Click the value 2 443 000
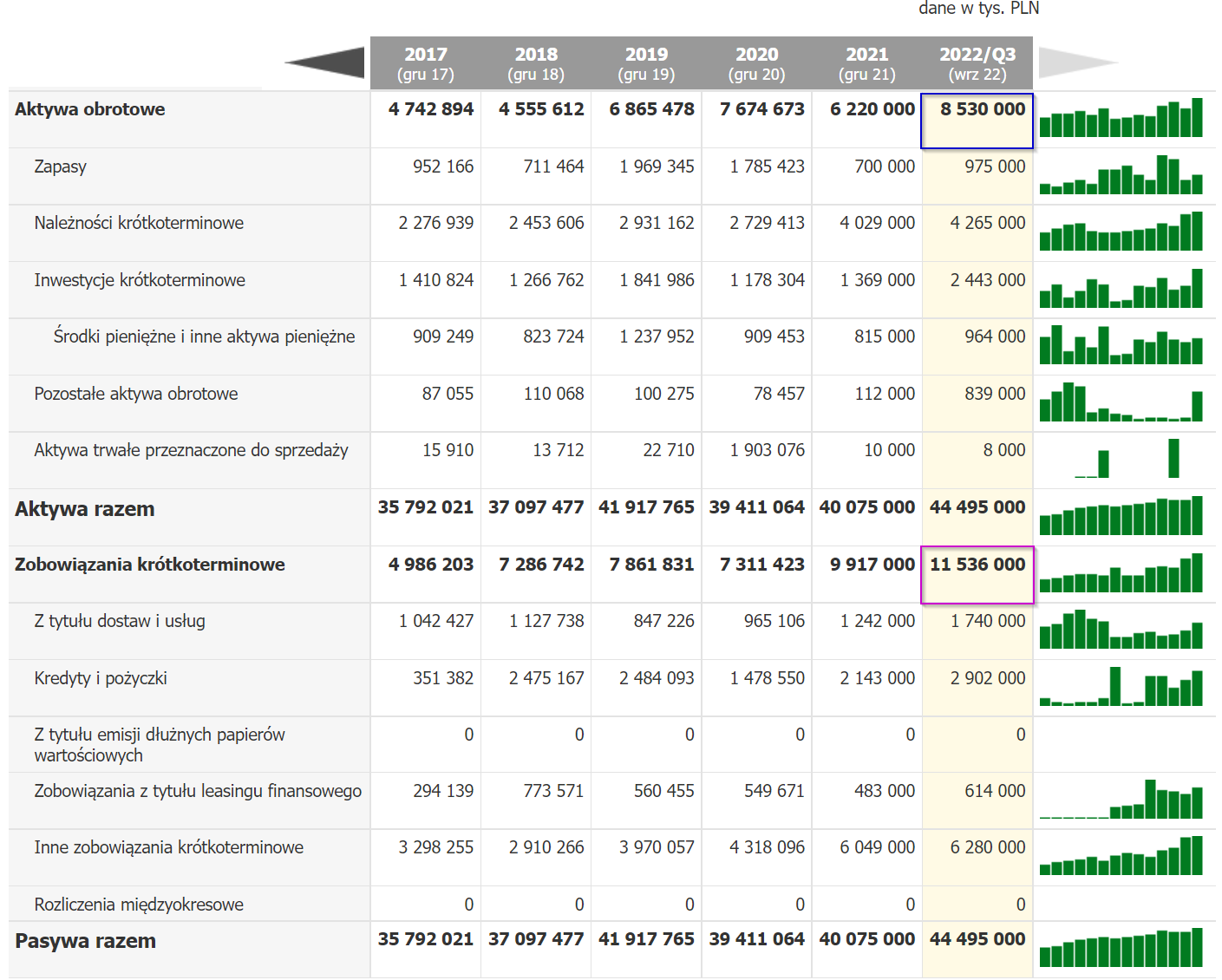Screen dimensions: 1222x980 988,280
